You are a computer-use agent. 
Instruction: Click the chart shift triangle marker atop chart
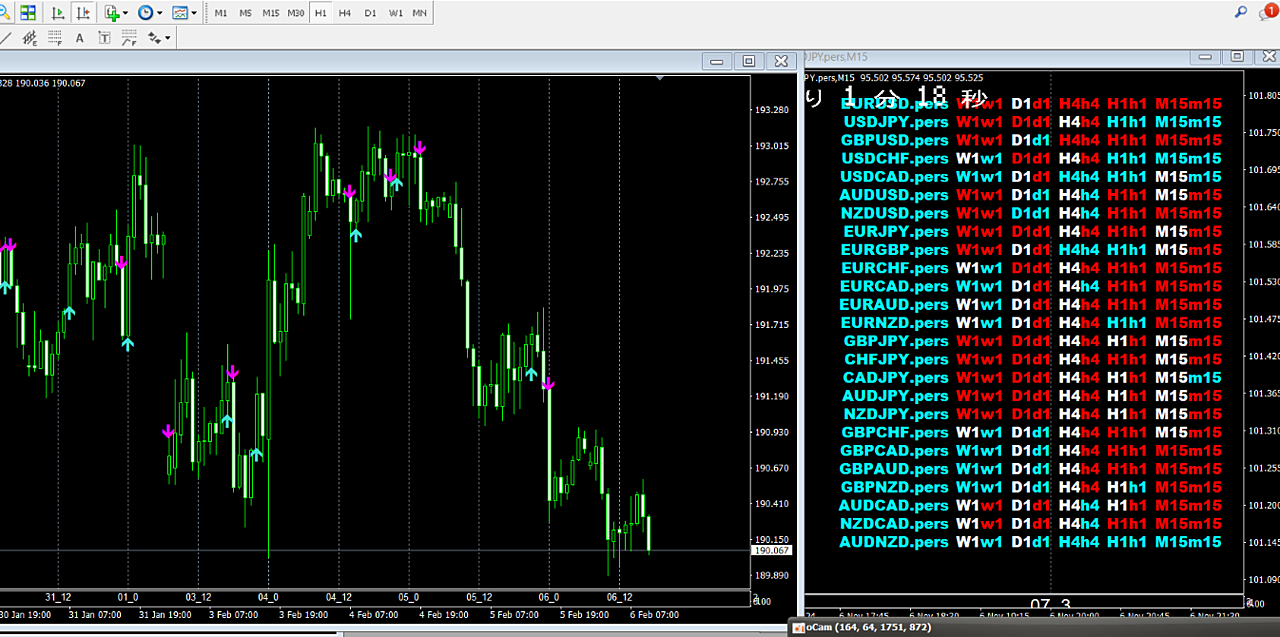tap(659, 77)
